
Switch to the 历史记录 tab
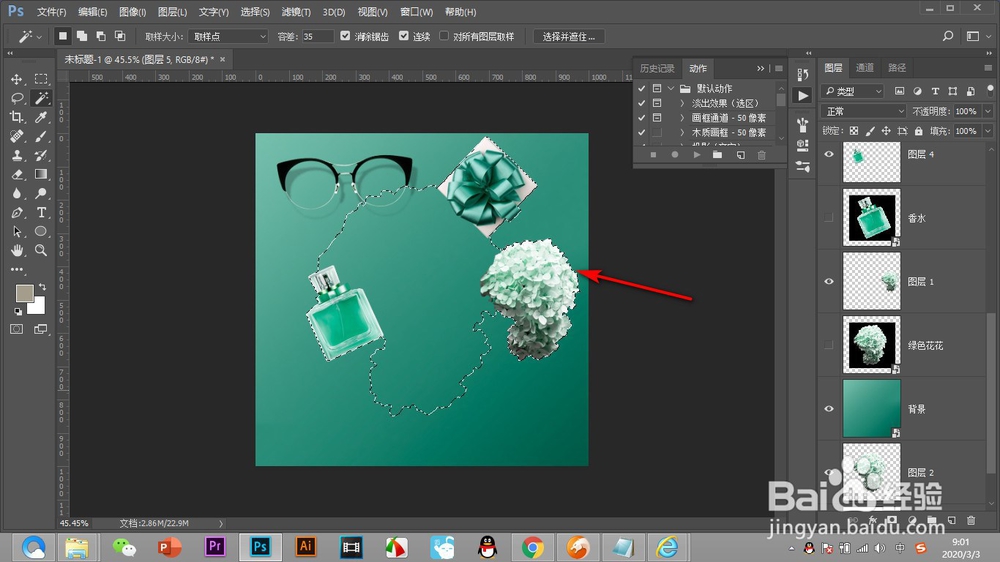(657, 68)
